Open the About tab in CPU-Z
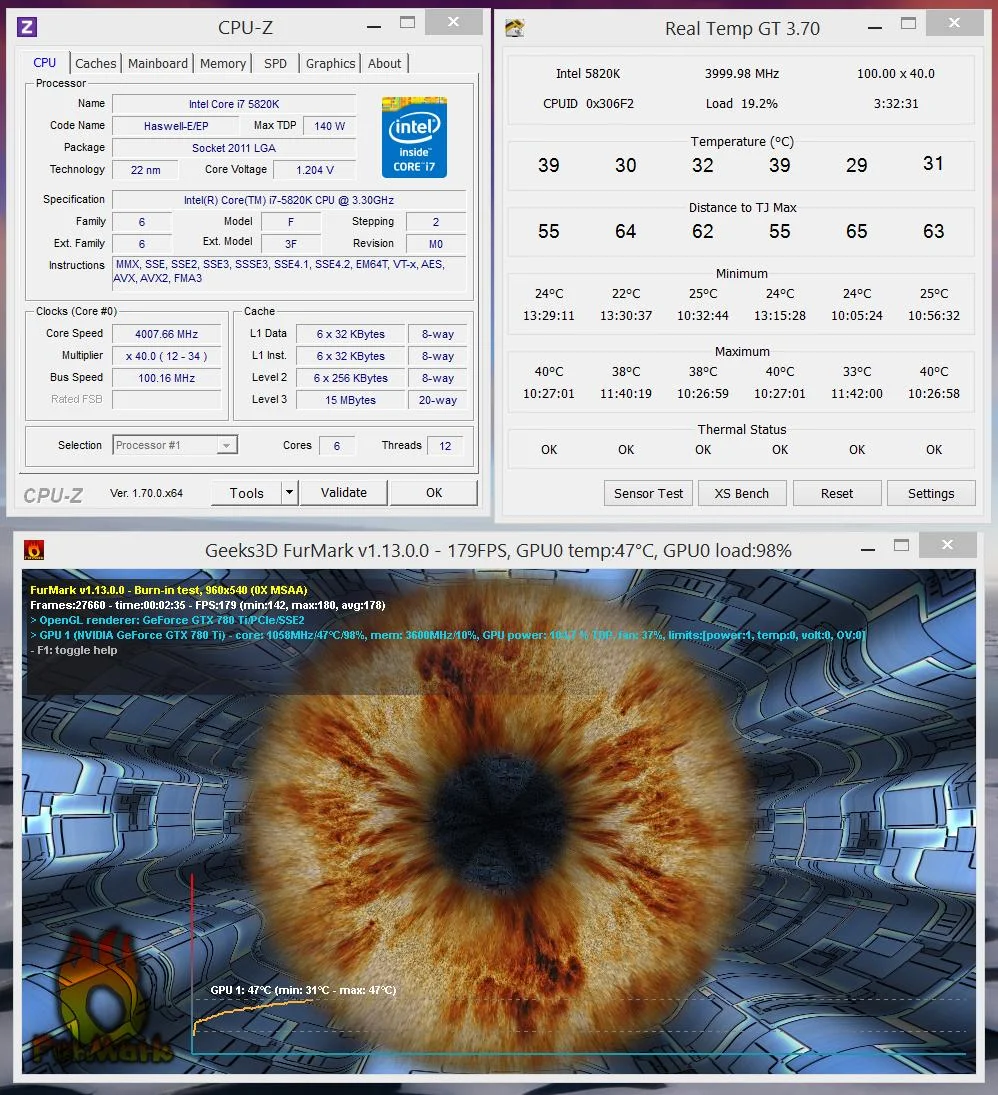998x1095 pixels. tap(384, 64)
